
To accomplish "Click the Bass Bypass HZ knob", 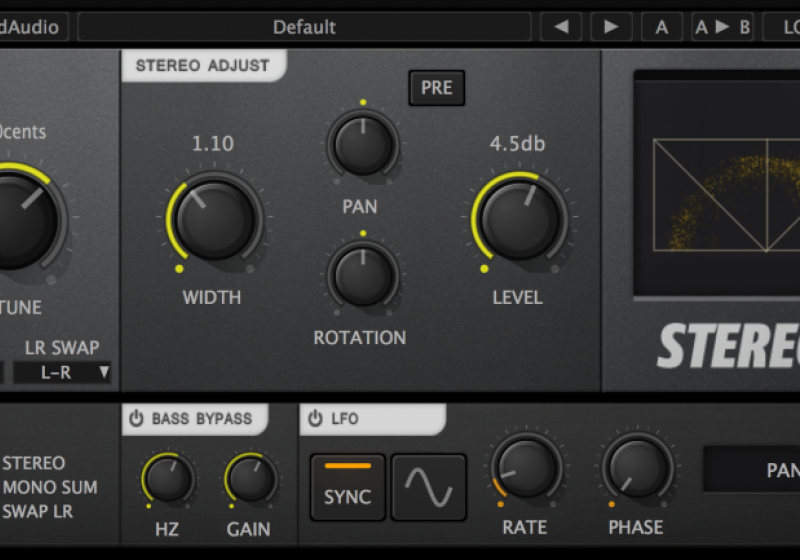I will click(x=168, y=479).
